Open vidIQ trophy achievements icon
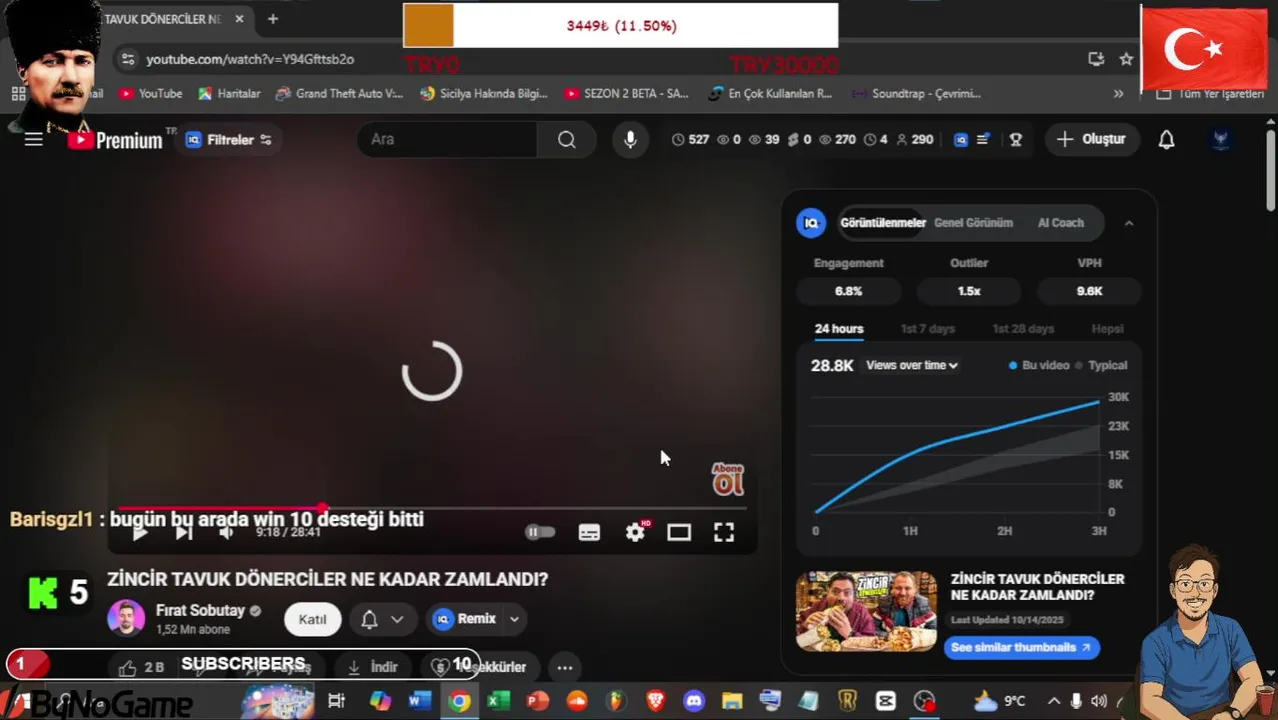 coord(1016,140)
